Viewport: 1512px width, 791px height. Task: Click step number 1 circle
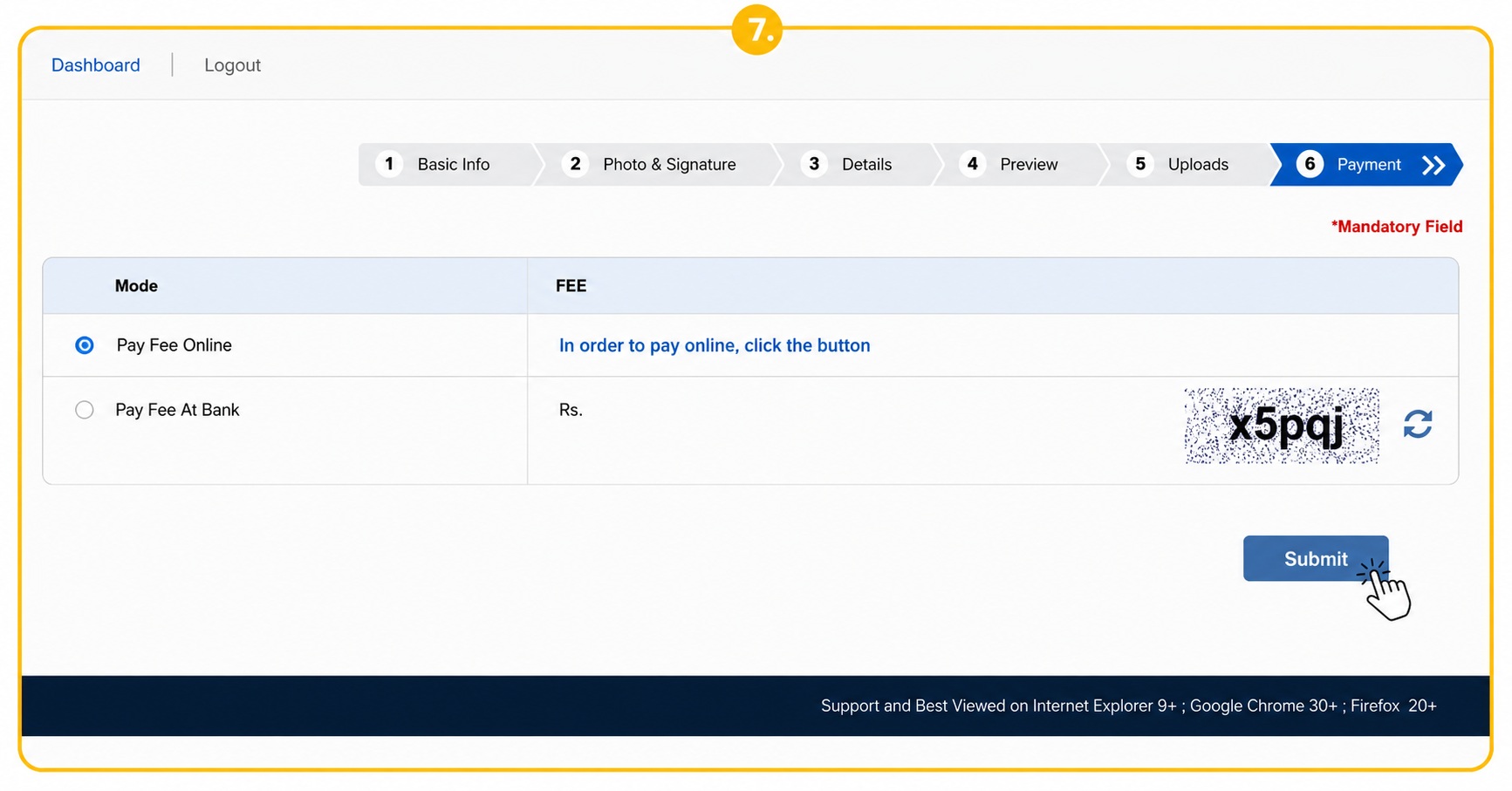point(389,164)
